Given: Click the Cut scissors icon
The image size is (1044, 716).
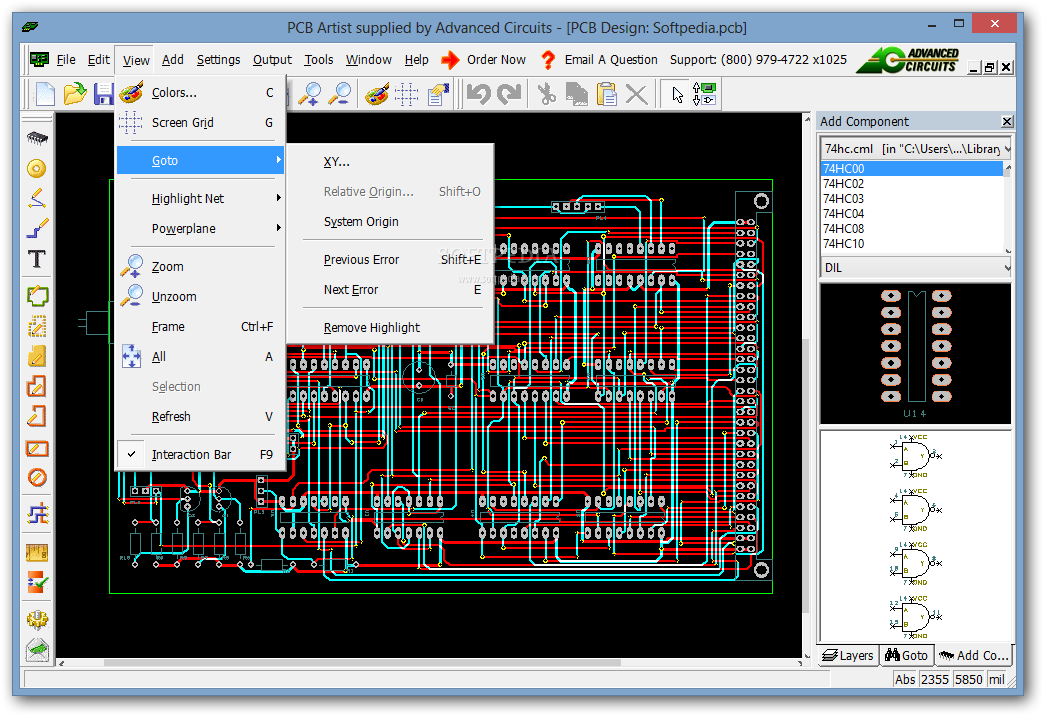Looking at the screenshot, I should (547, 94).
